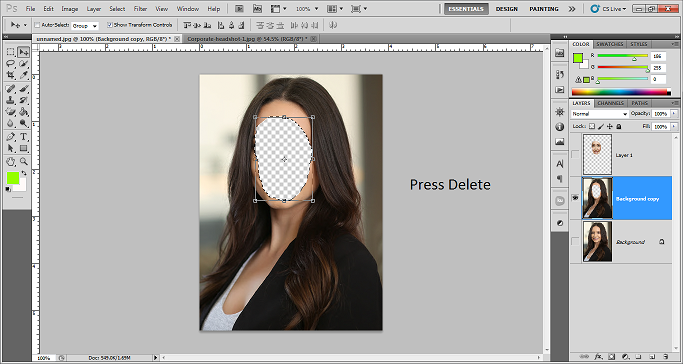
Task: Select the Lasso tool
Action: pyautogui.click(x=10, y=64)
